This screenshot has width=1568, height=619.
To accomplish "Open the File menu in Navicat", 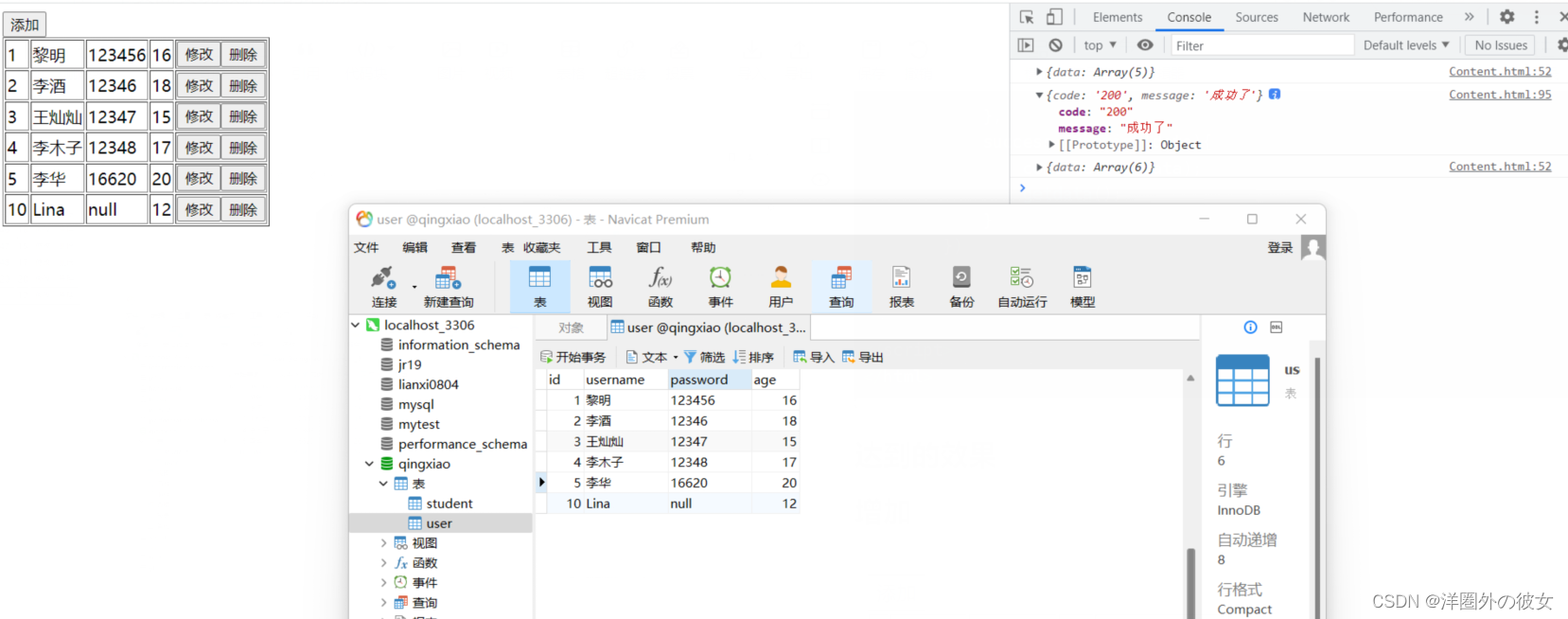I will pyautogui.click(x=366, y=248).
